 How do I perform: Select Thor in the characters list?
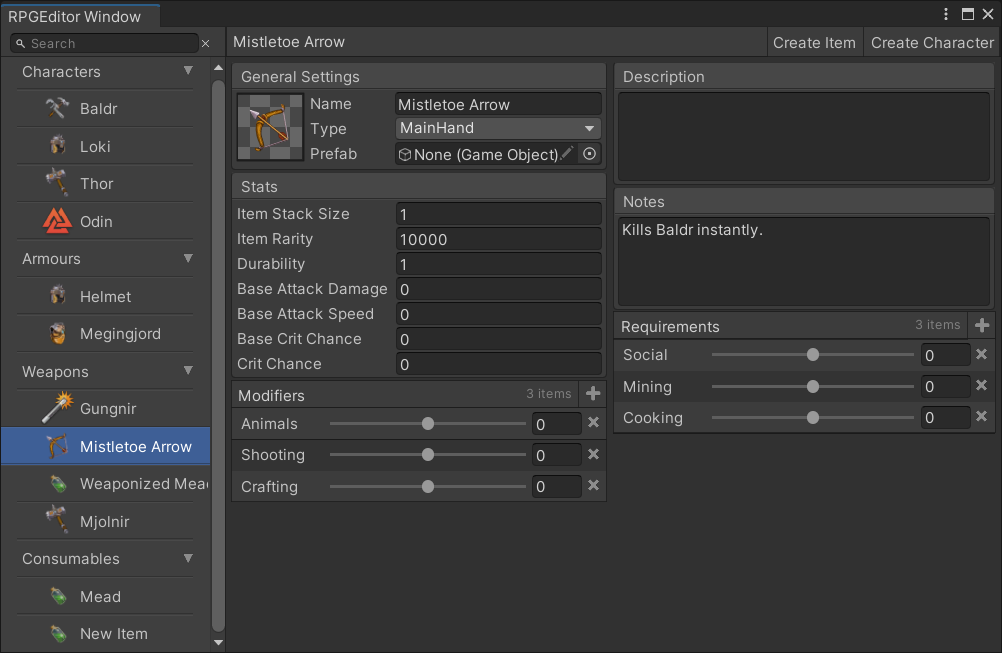(x=106, y=183)
